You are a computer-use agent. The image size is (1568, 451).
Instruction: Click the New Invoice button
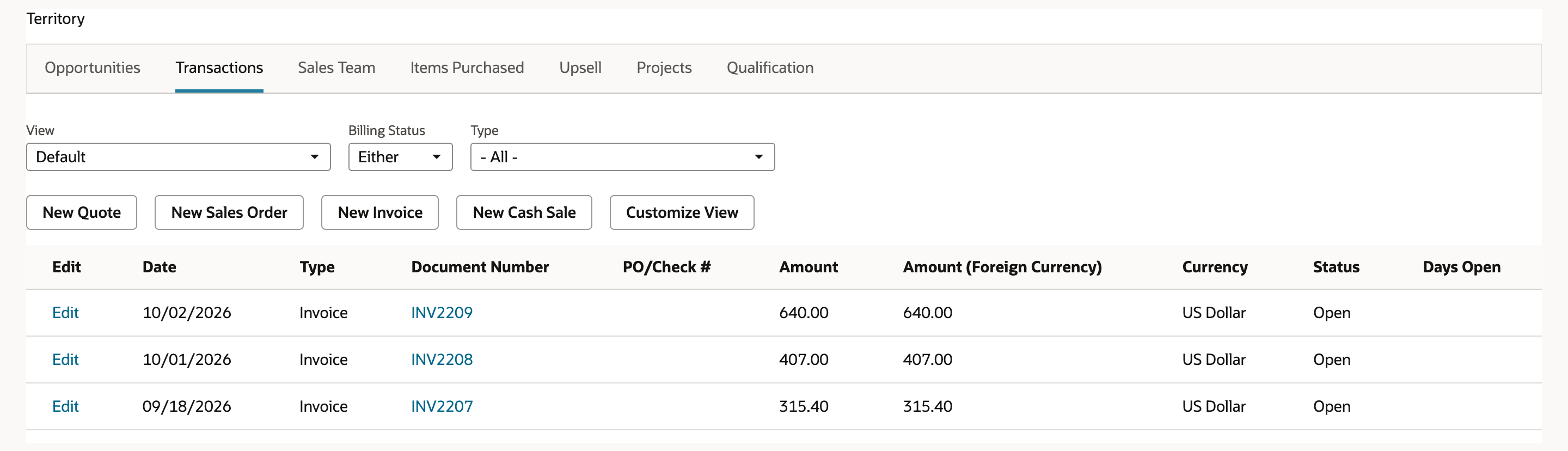[380, 212]
